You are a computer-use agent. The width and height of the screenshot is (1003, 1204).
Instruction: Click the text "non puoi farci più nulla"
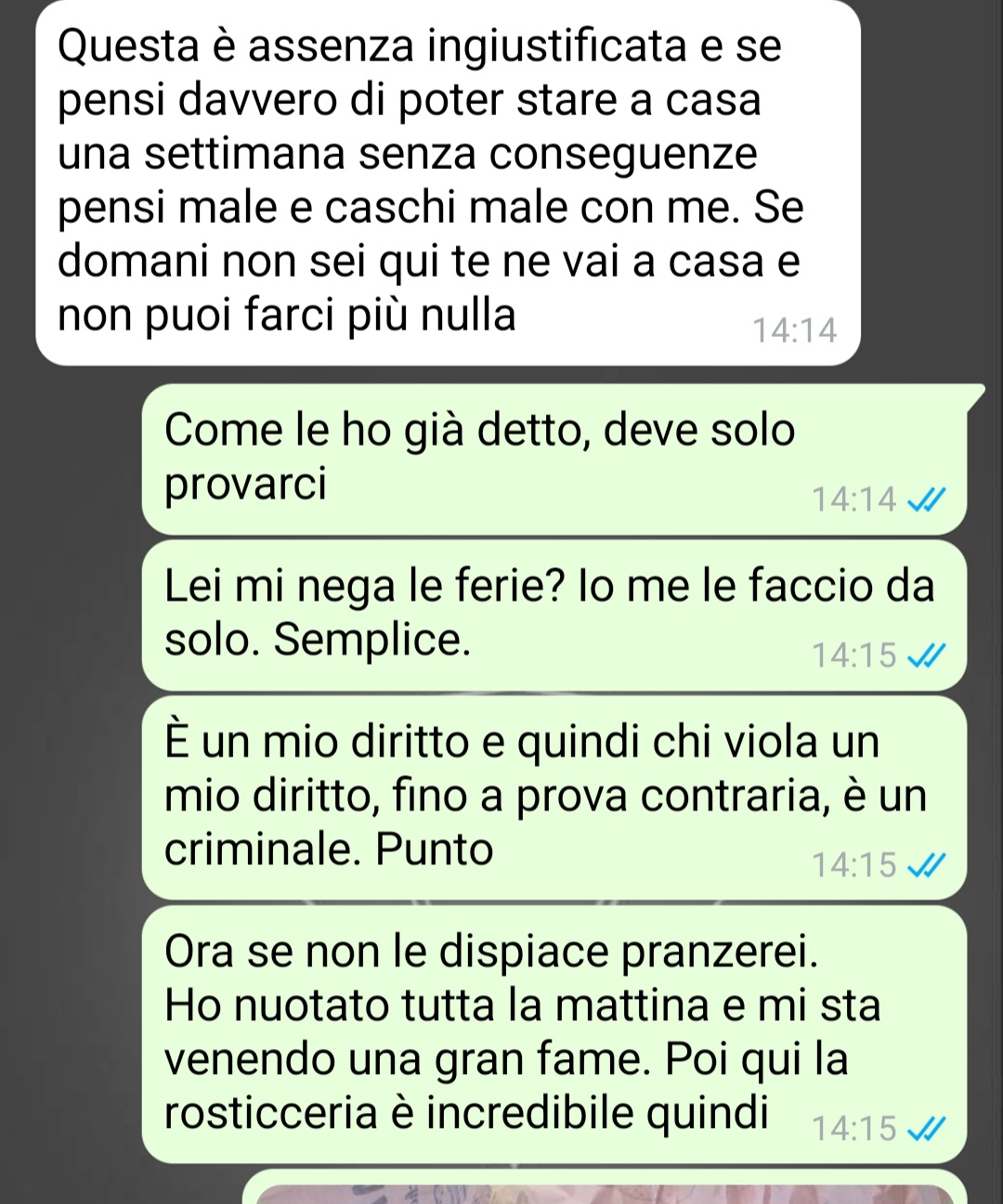click(286, 316)
